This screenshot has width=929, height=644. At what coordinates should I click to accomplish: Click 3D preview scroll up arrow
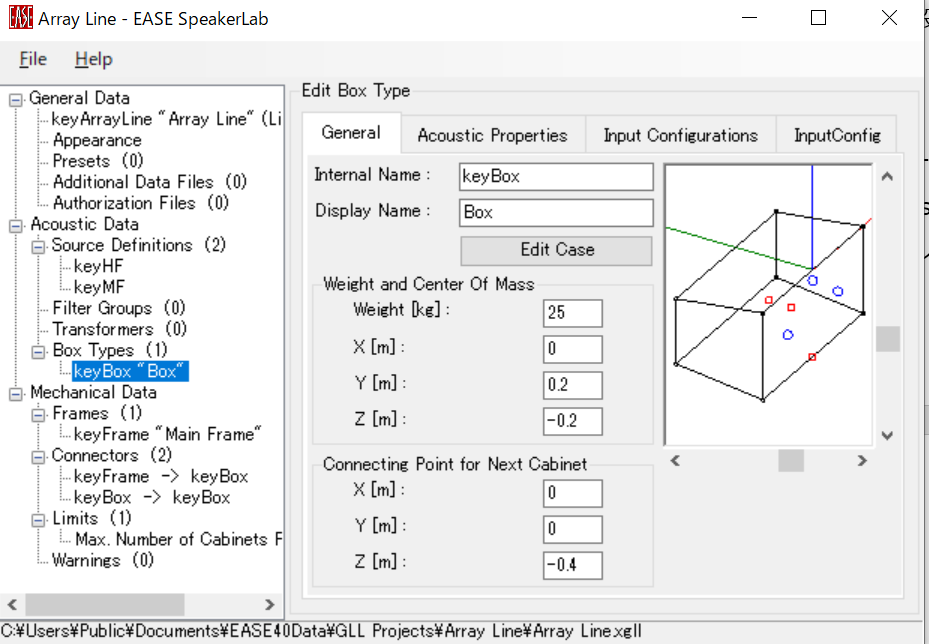[887, 177]
